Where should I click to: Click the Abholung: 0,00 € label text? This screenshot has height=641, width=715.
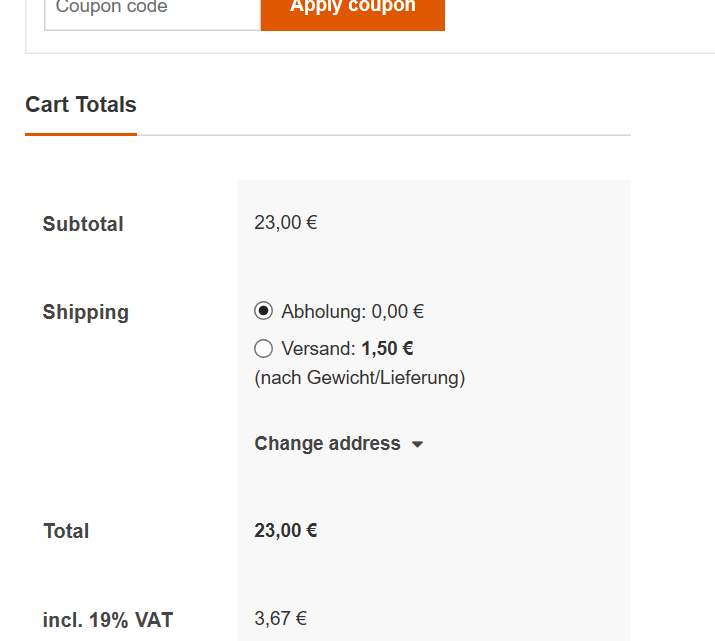tap(352, 311)
